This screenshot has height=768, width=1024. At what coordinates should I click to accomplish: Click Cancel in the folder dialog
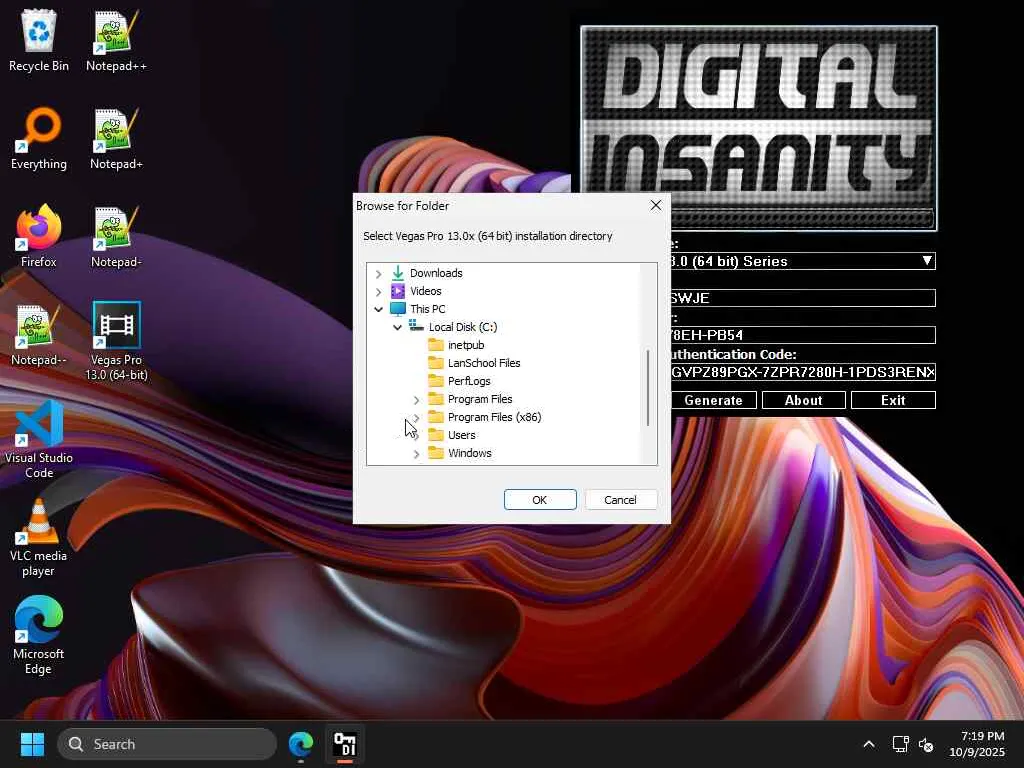pos(620,500)
